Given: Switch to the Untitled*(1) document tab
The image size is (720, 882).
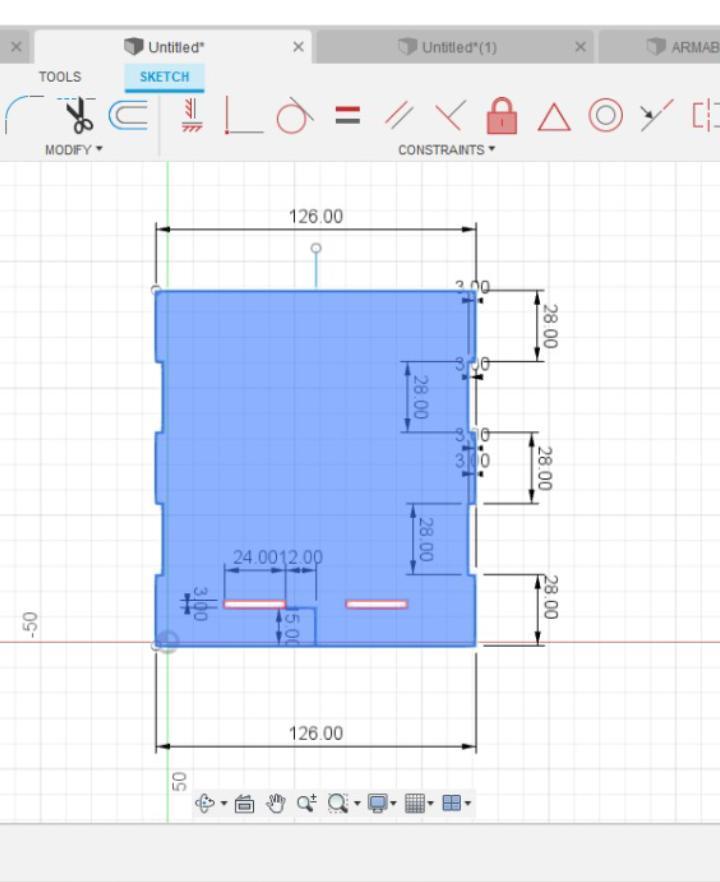Looking at the screenshot, I should [454, 47].
